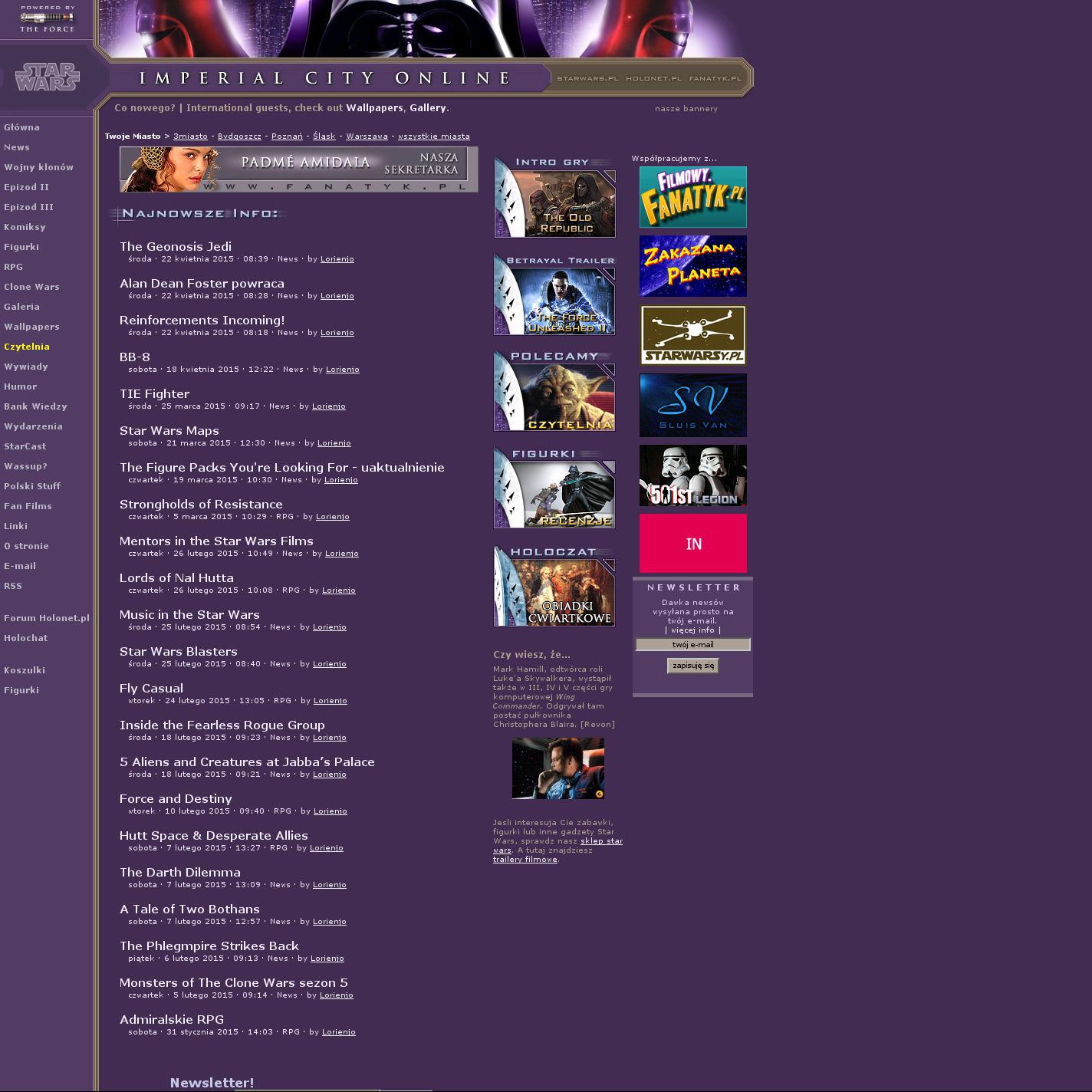Image resolution: width=1092 pixels, height=1092 pixels.
Task: Open The Old Republic intro thumbnail
Action: (x=554, y=197)
